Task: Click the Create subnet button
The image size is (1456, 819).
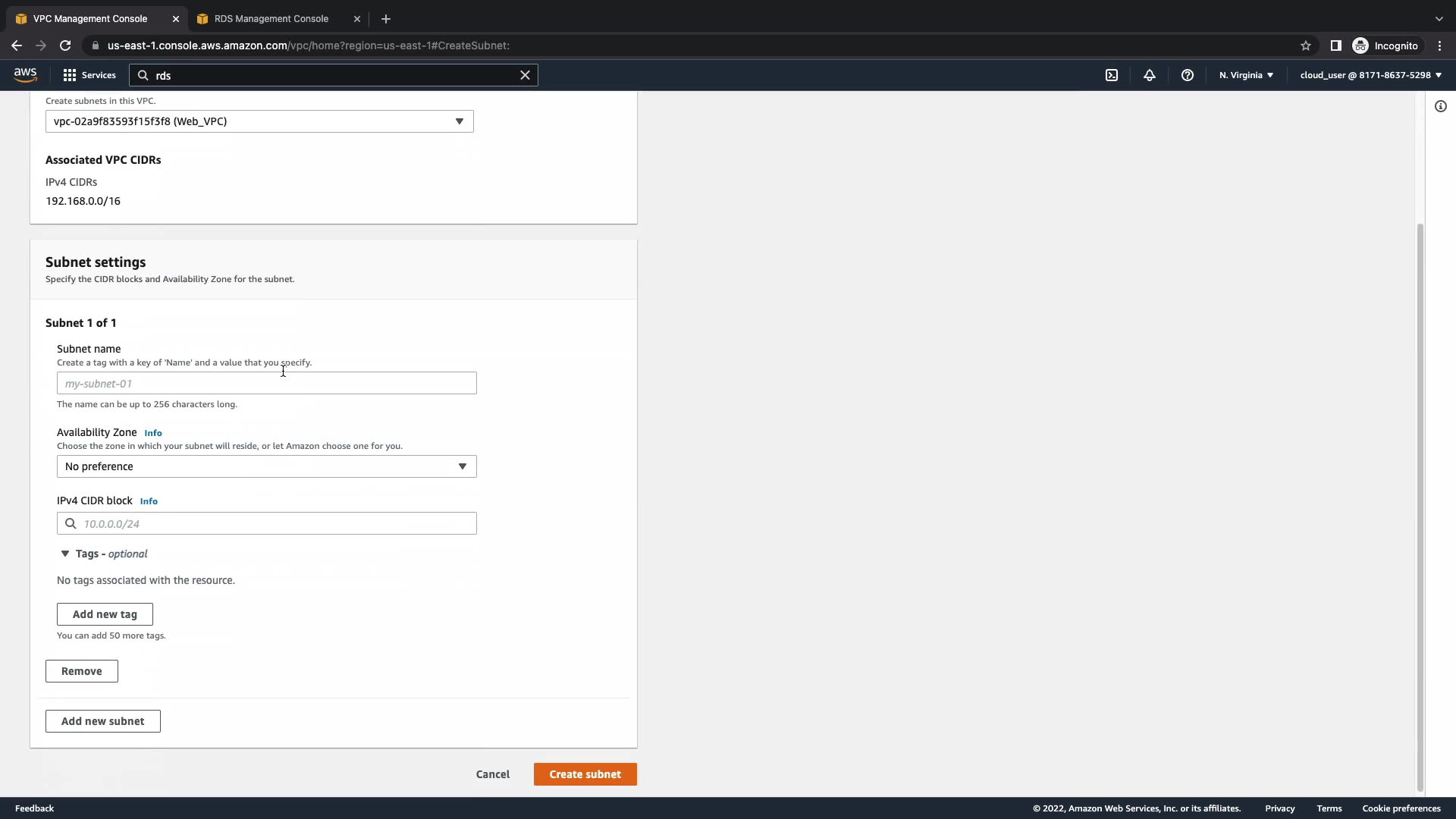Action: coord(585,774)
